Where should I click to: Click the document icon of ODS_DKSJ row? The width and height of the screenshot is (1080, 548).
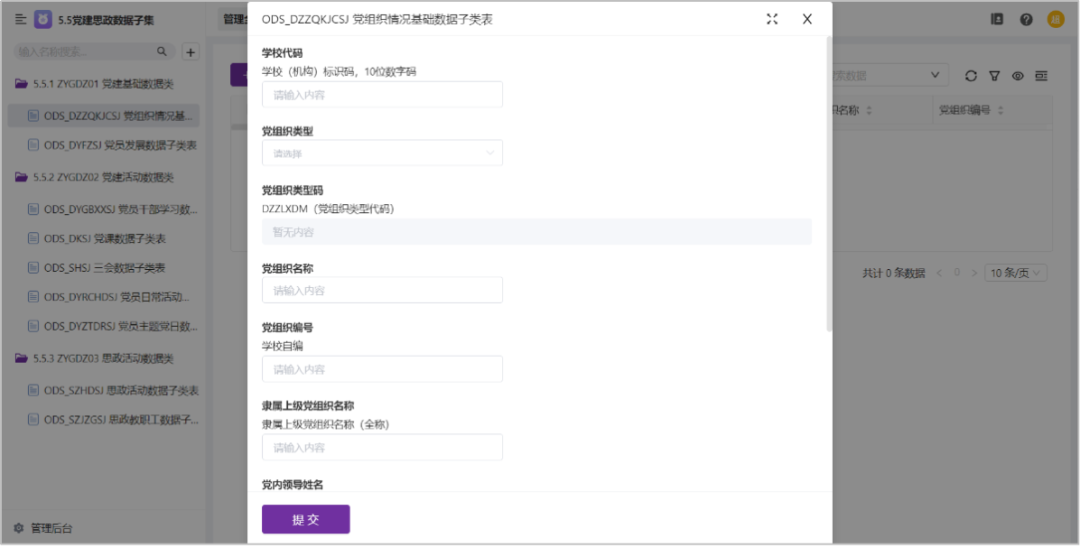32,238
